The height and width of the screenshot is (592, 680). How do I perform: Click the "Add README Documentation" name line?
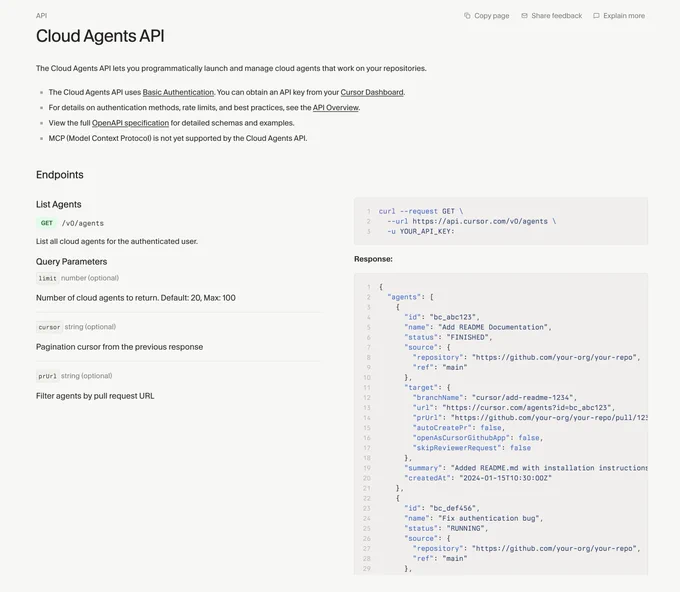[478, 327]
